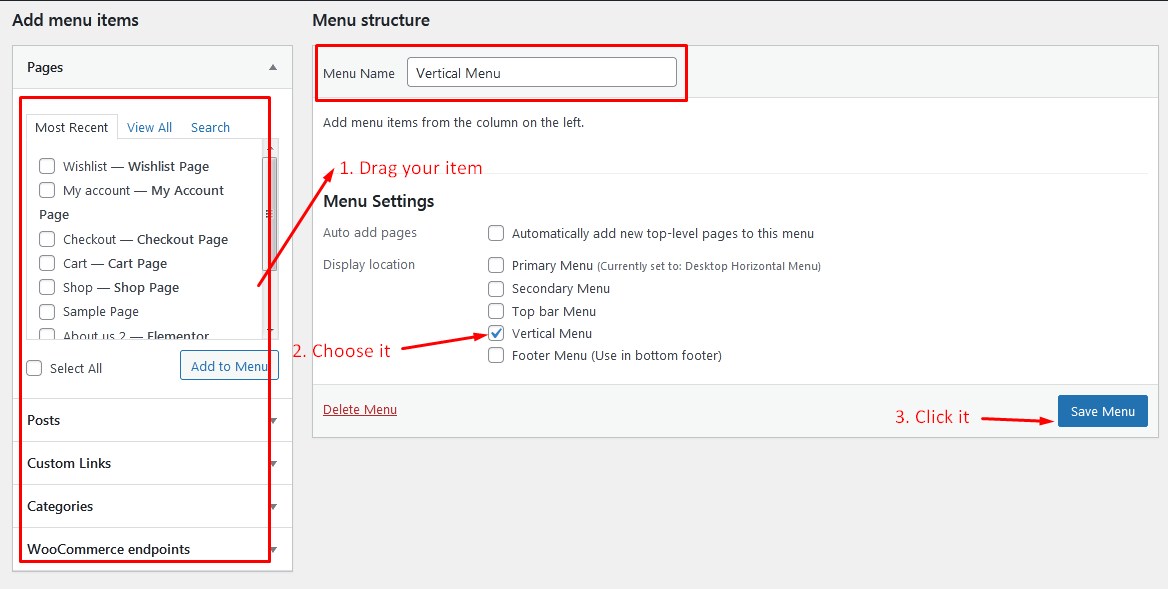The width and height of the screenshot is (1168, 589).
Task: Open the Search tab
Action: [210, 127]
